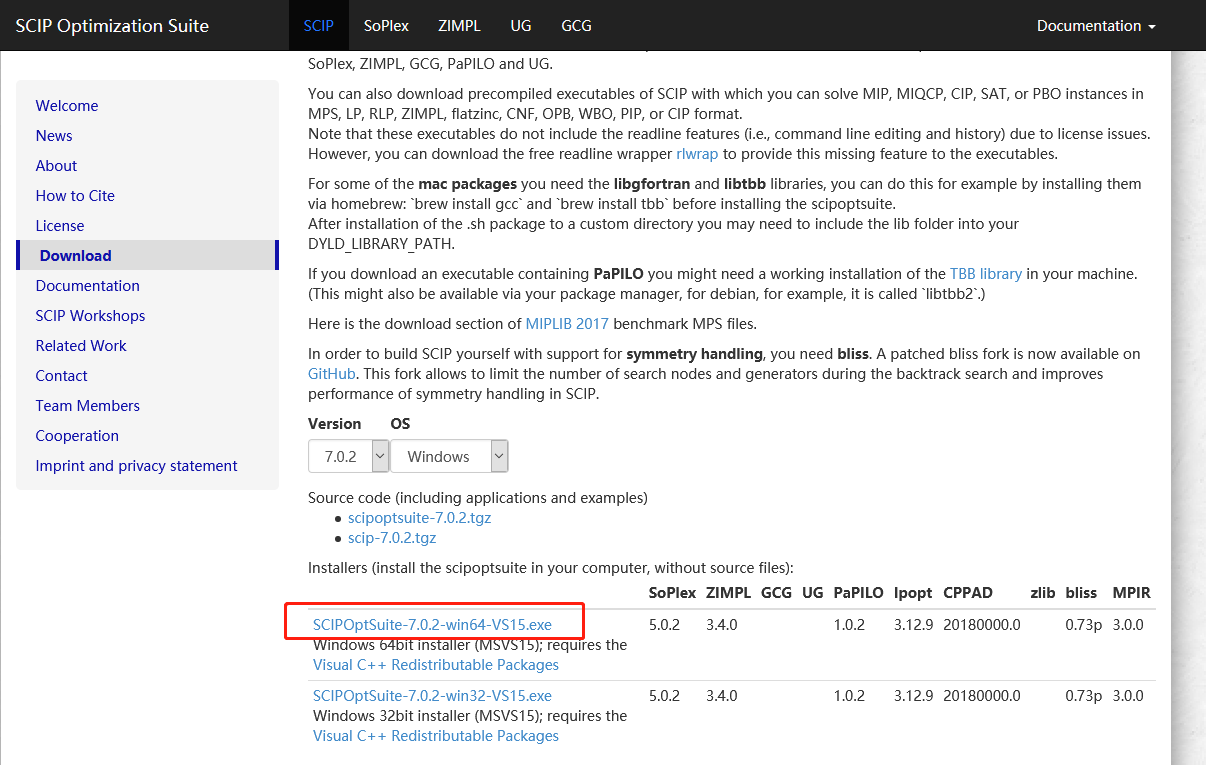Viewport: 1206px width, 765px height.
Task: Click the SCIP tab in the header
Action: [x=318, y=25]
